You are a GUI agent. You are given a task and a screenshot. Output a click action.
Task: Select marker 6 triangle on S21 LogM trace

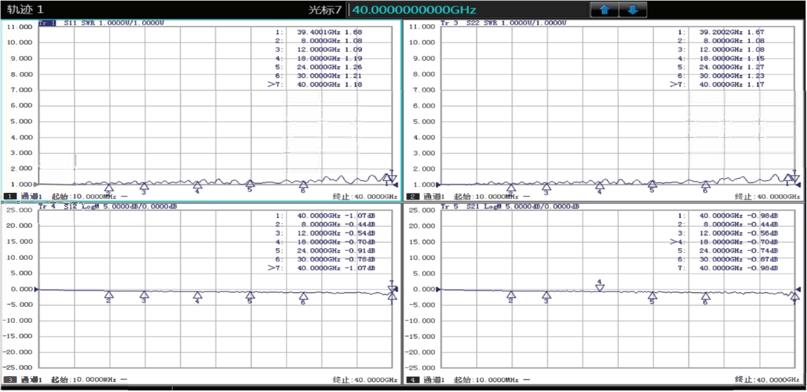[705, 297]
